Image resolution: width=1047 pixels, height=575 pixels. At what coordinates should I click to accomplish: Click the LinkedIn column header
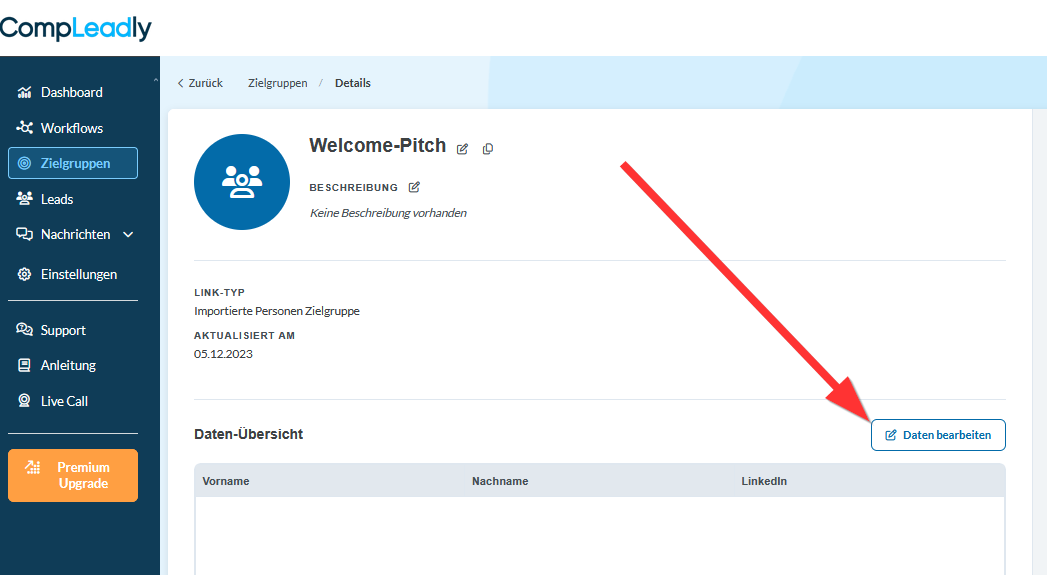pyautogui.click(x=764, y=481)
